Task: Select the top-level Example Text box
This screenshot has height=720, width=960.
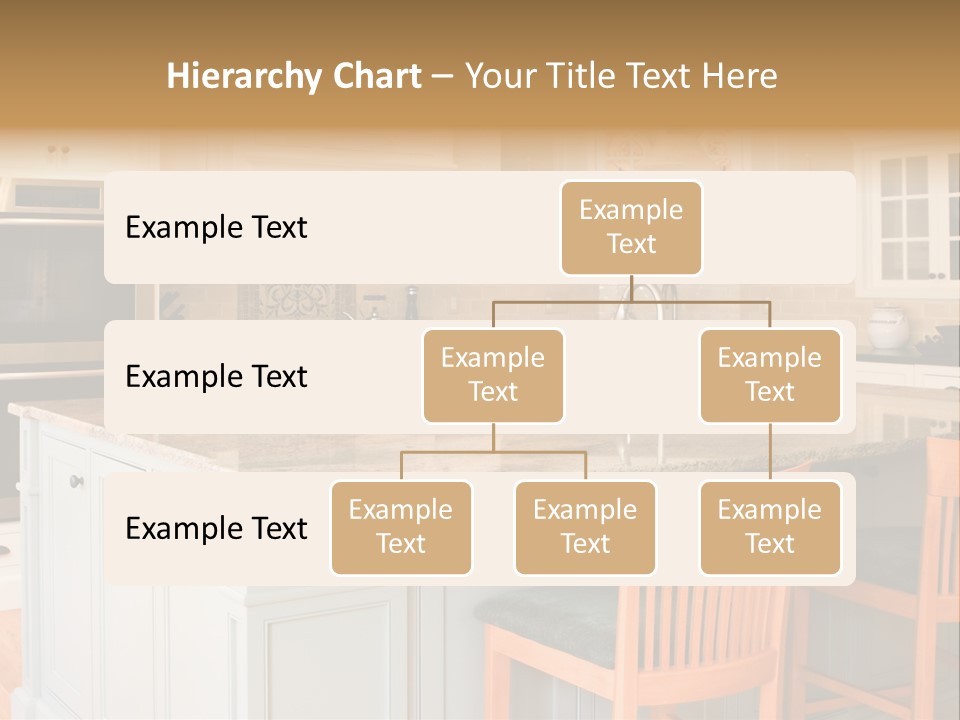Action: 631,228
